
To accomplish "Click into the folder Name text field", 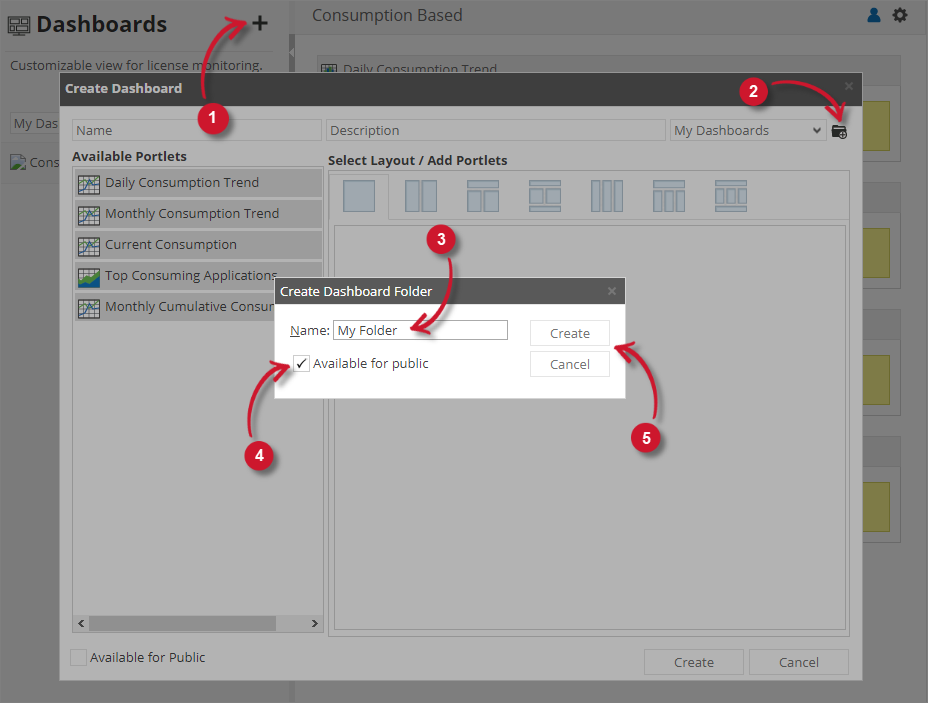I will 420,330.
